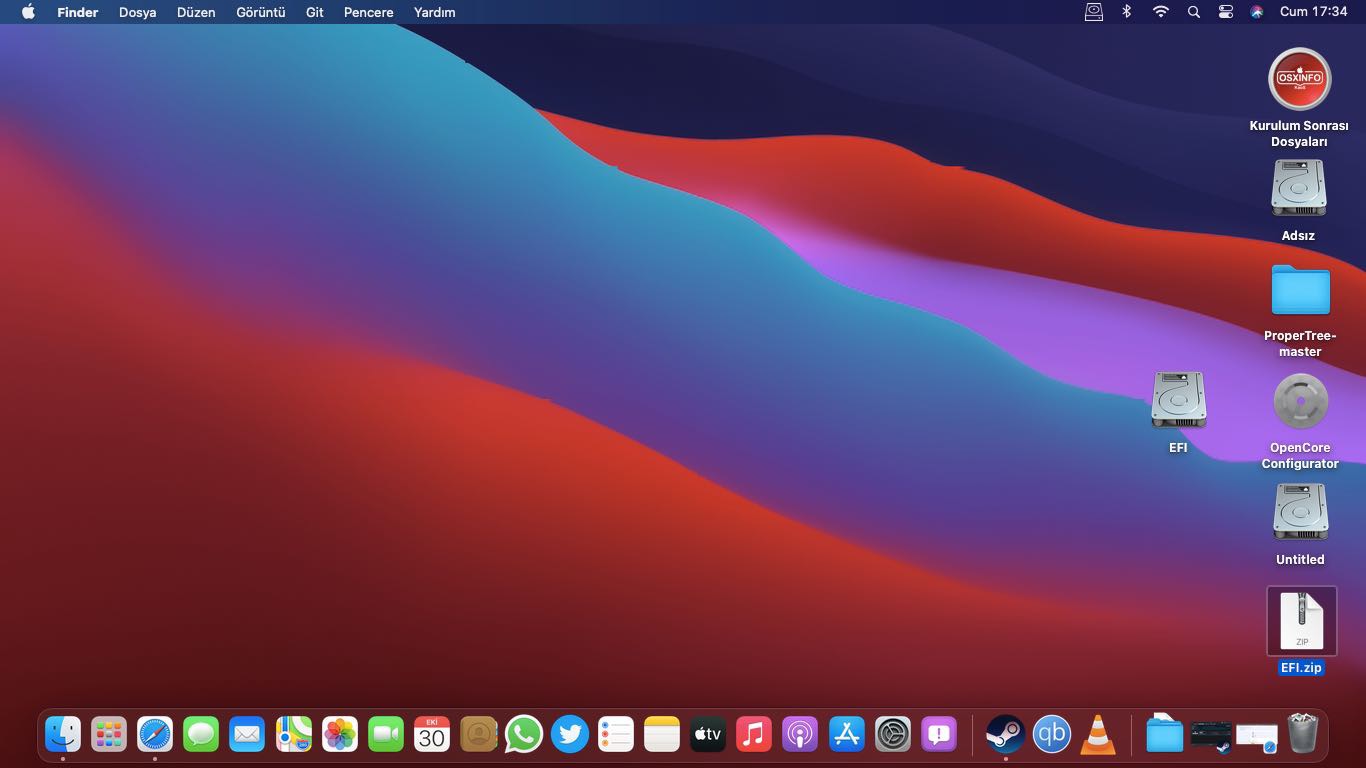Open System Preferences from the Dock
Screen dimensions: 1366x768
point(893,734)
